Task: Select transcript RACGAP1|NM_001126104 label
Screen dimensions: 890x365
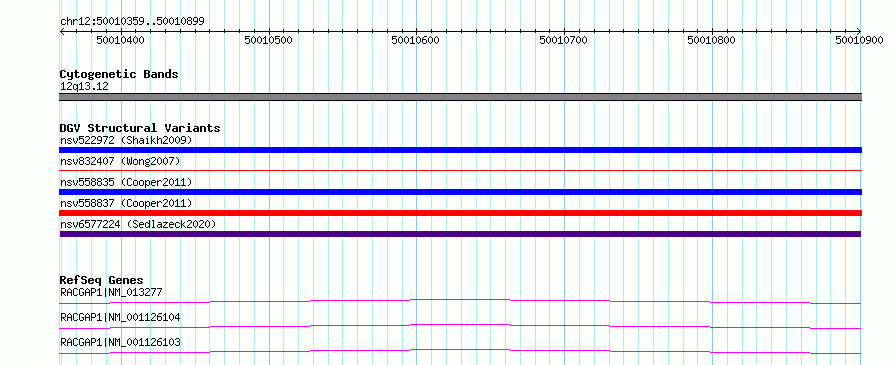Action: [x=120, y=318]
